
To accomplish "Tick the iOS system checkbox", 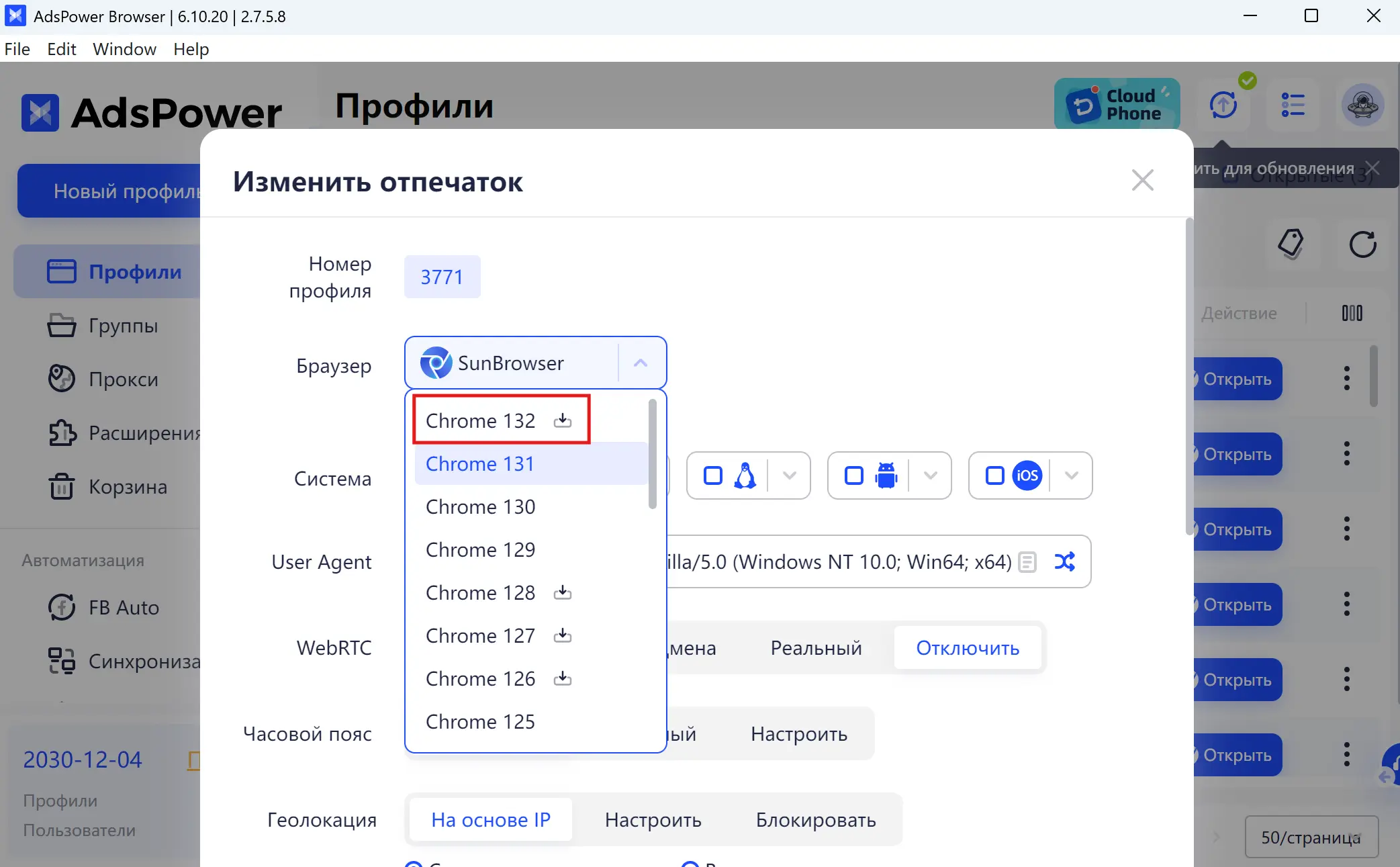I will (x=995, y=475).
